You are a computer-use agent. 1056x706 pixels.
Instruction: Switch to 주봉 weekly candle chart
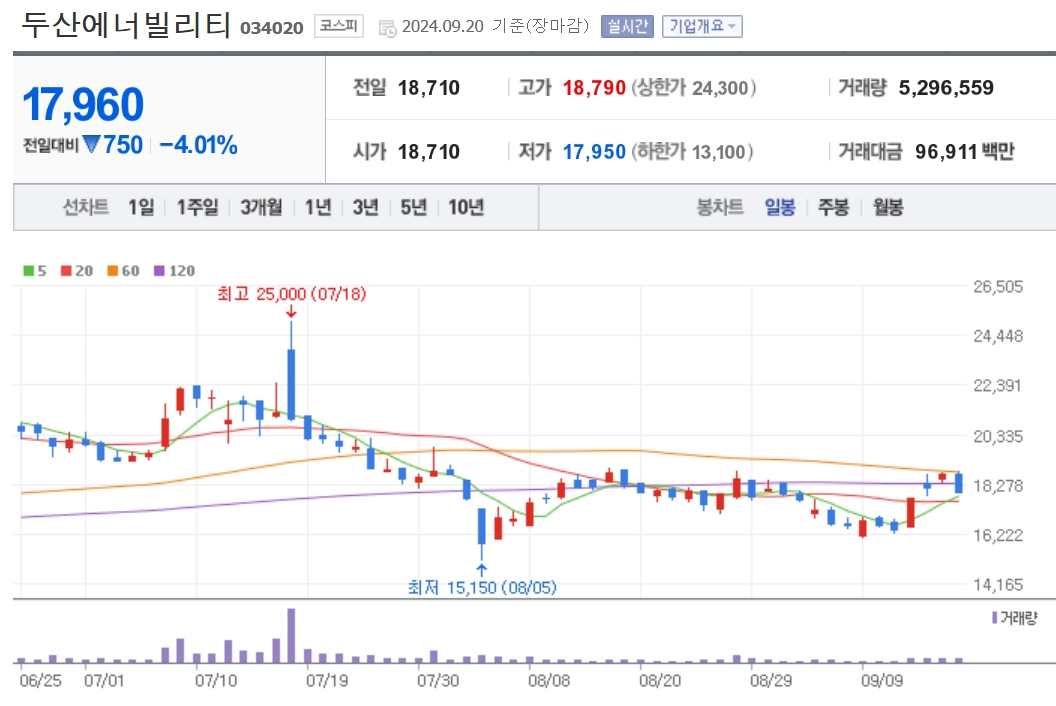click(x=833, y=207)
